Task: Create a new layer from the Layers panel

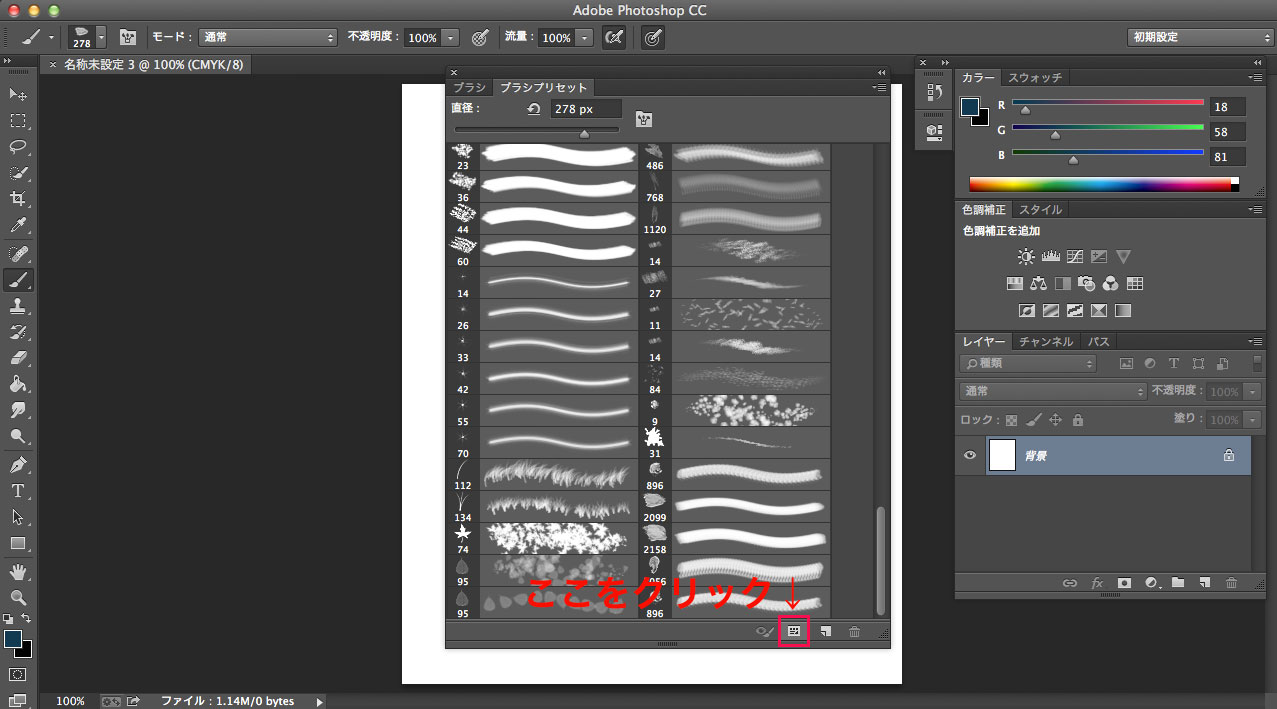Action: pos(1205,582)
